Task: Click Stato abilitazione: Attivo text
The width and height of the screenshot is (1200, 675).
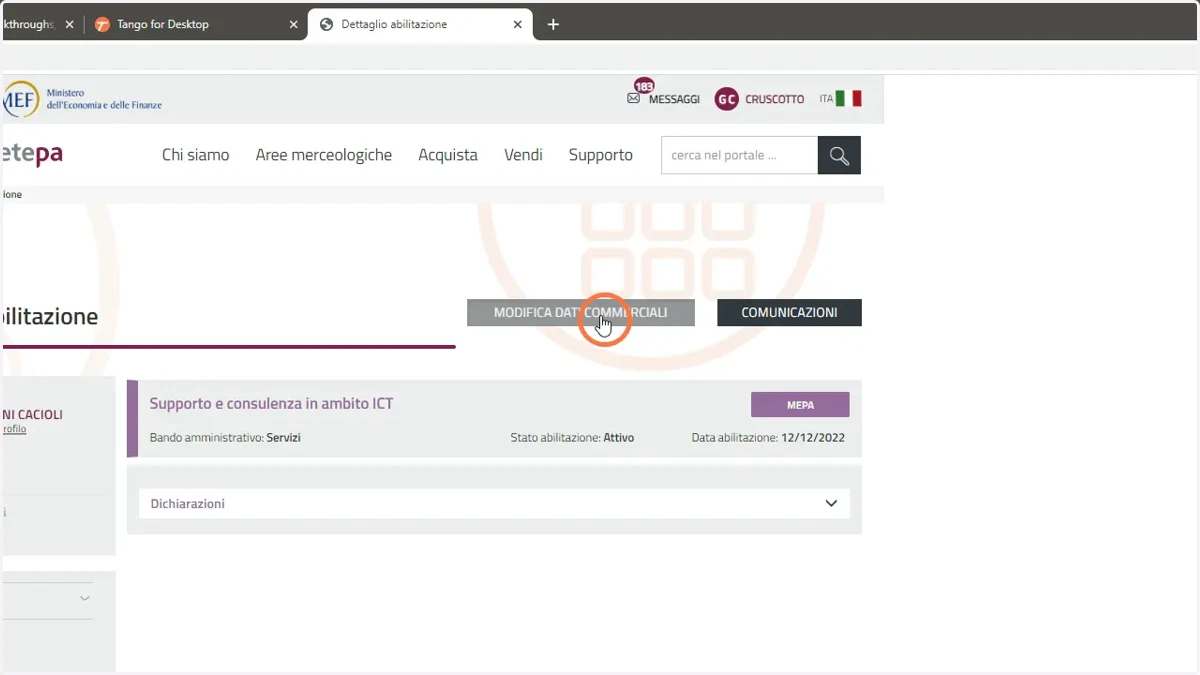Action: [x=572, y=437]
